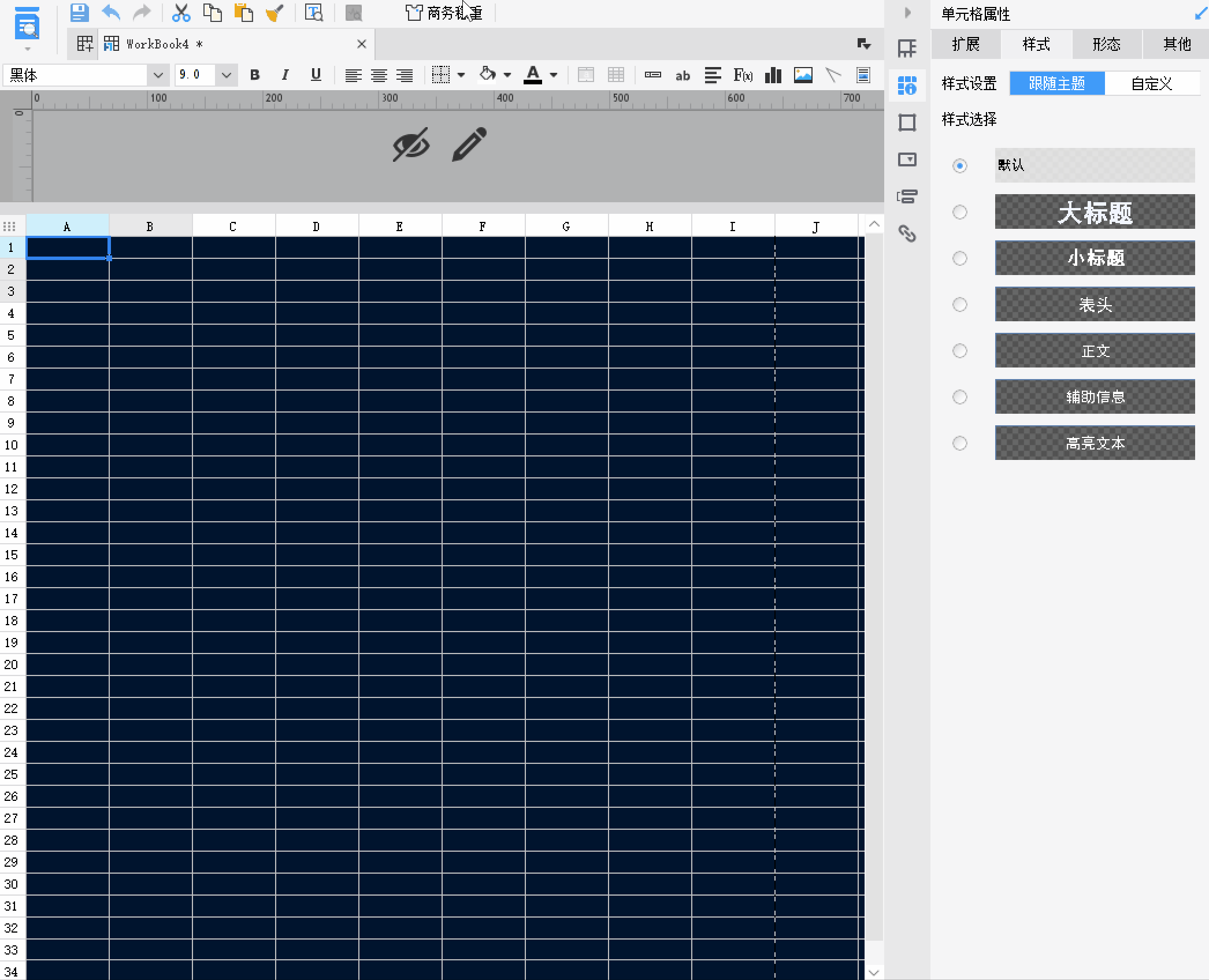Switch to the 扩展 tab

(x=966, y=44)
